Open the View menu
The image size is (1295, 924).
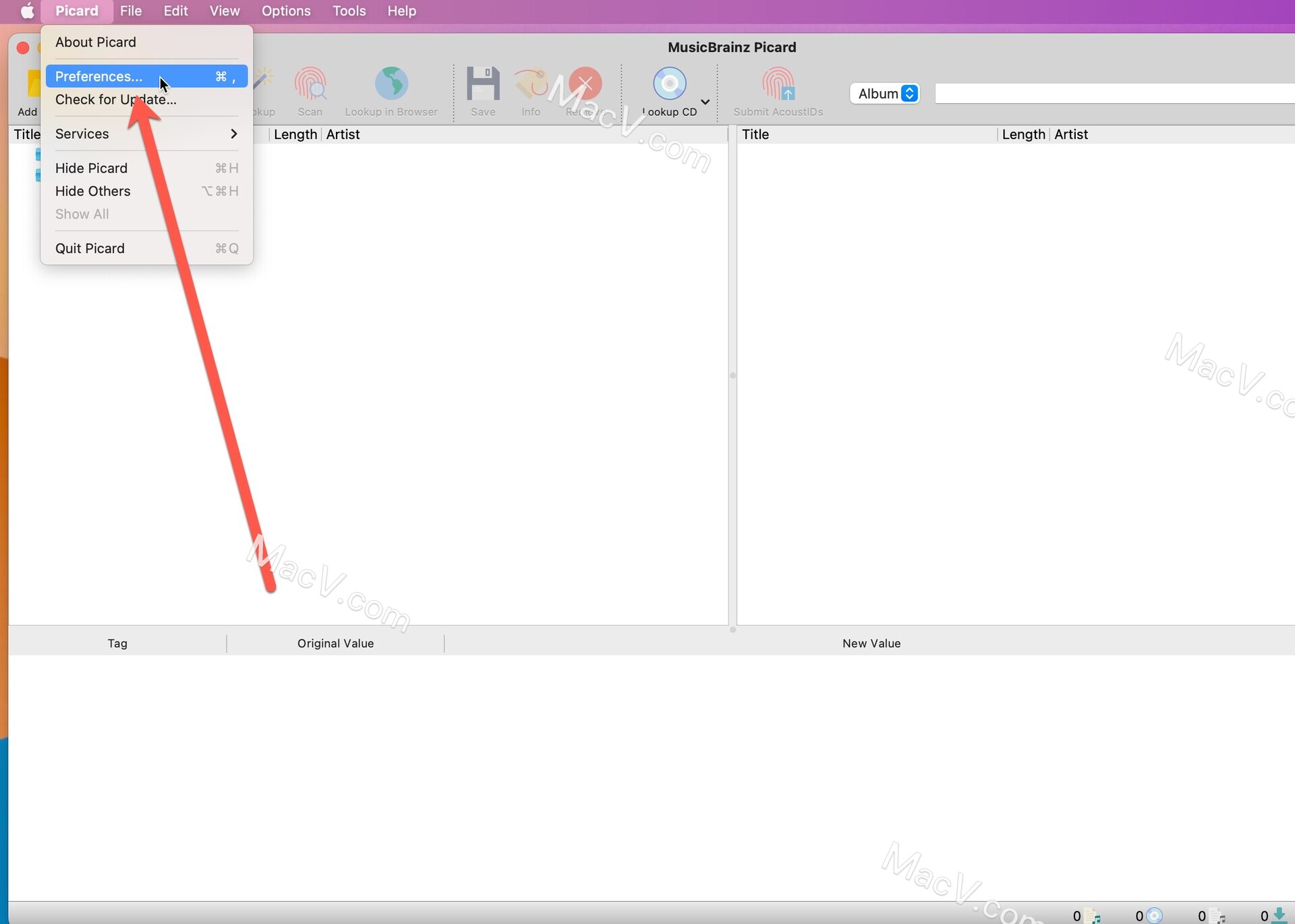(x=225, y=11)
